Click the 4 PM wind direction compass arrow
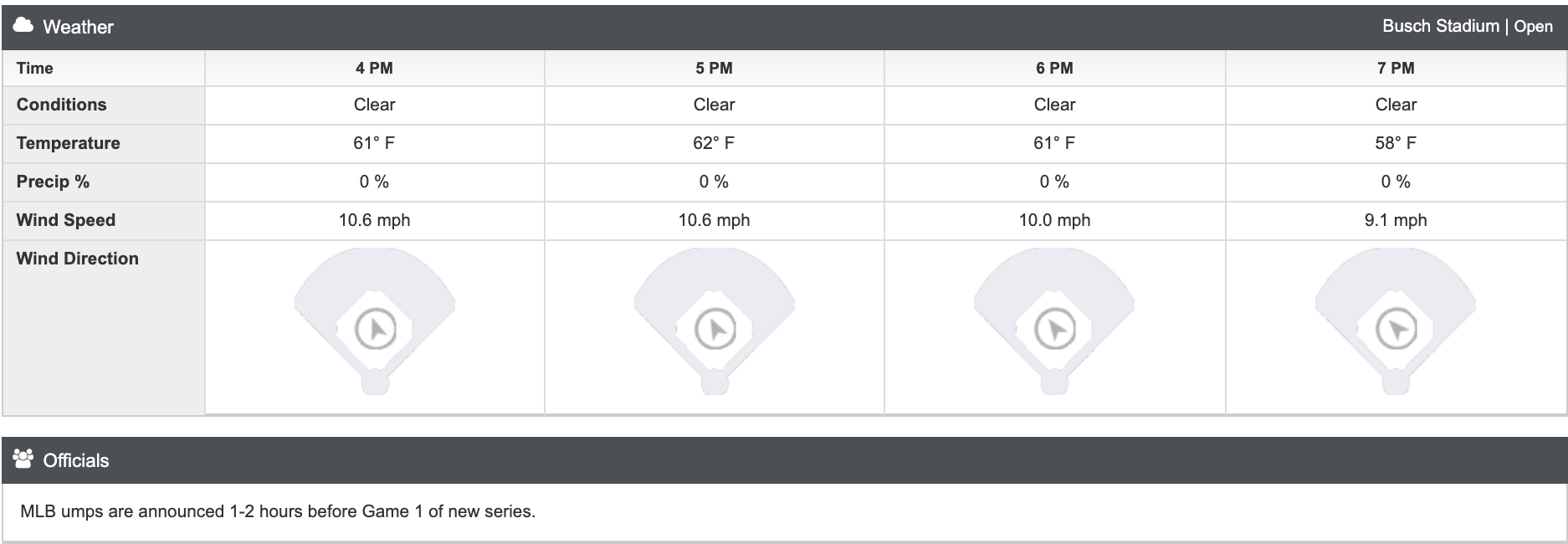 tap(375, 329)
